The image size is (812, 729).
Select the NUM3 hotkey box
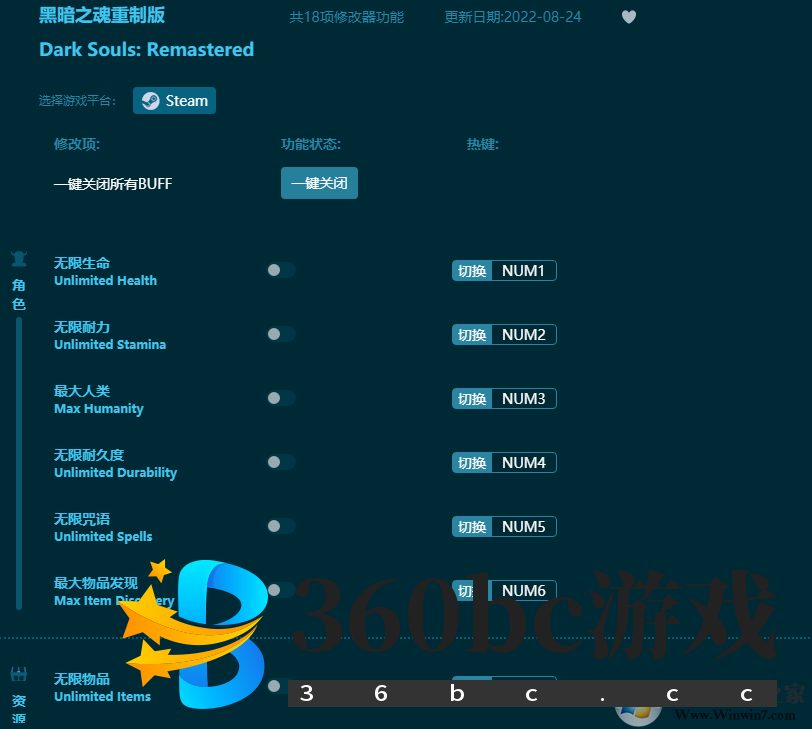[x=523, y=399]
